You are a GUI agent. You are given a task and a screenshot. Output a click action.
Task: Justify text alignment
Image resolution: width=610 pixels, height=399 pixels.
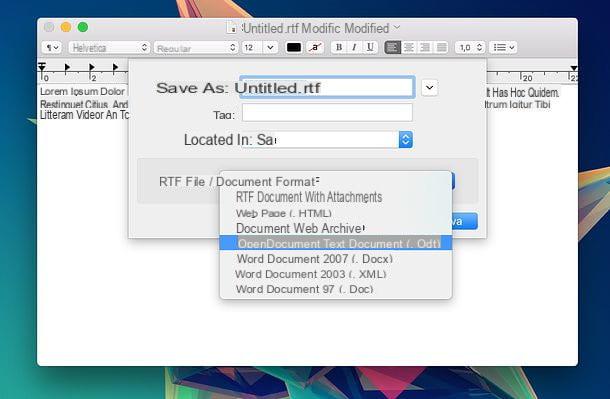[441, 47]
